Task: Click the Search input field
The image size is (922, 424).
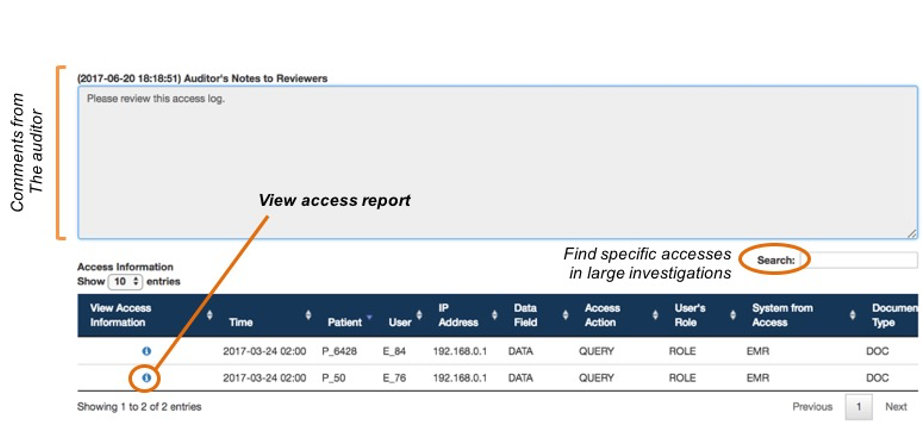Action: click(858, 260)
